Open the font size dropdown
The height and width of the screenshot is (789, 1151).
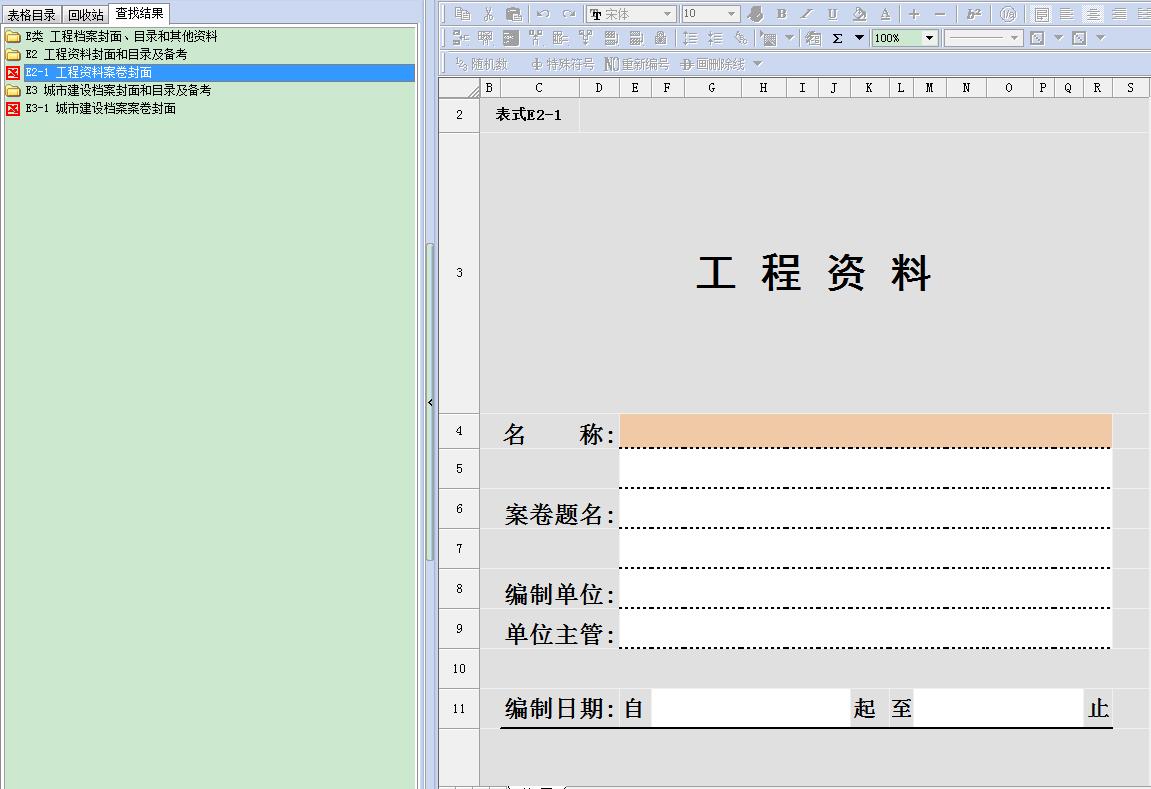coord(731,14)
